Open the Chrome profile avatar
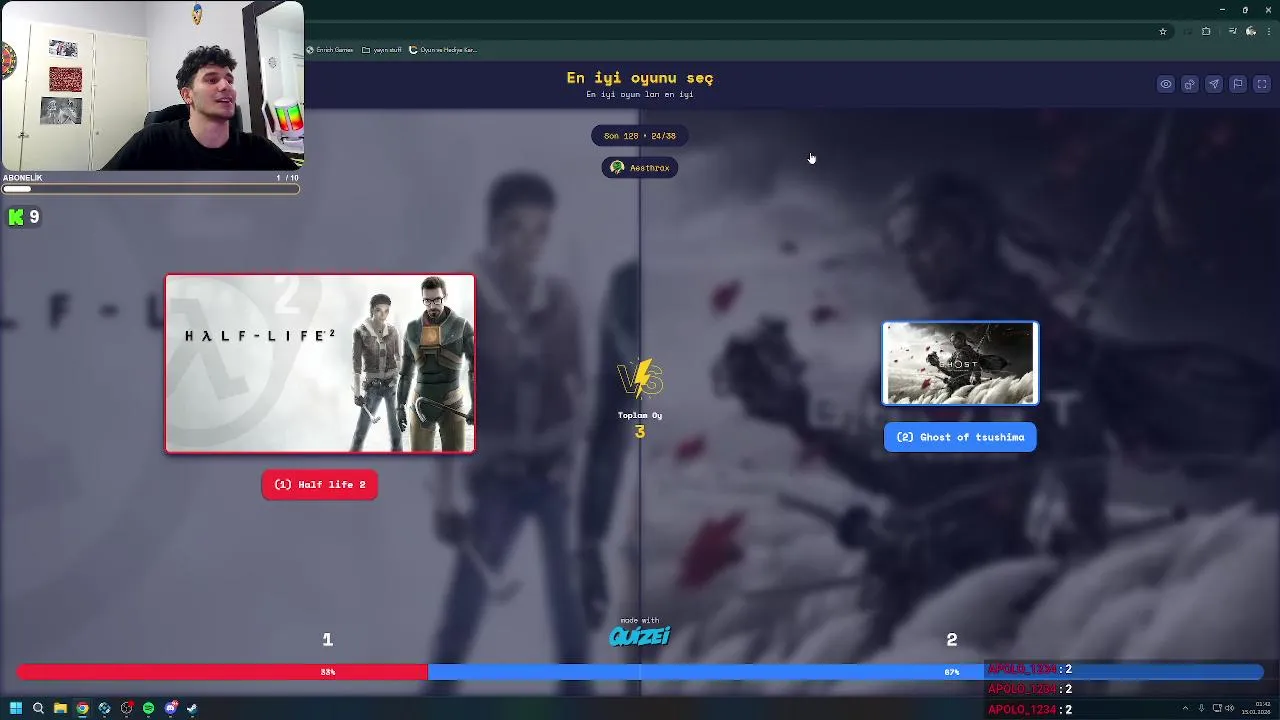This screenshot has height=720, width=1280. click(x=1251, y=31)
